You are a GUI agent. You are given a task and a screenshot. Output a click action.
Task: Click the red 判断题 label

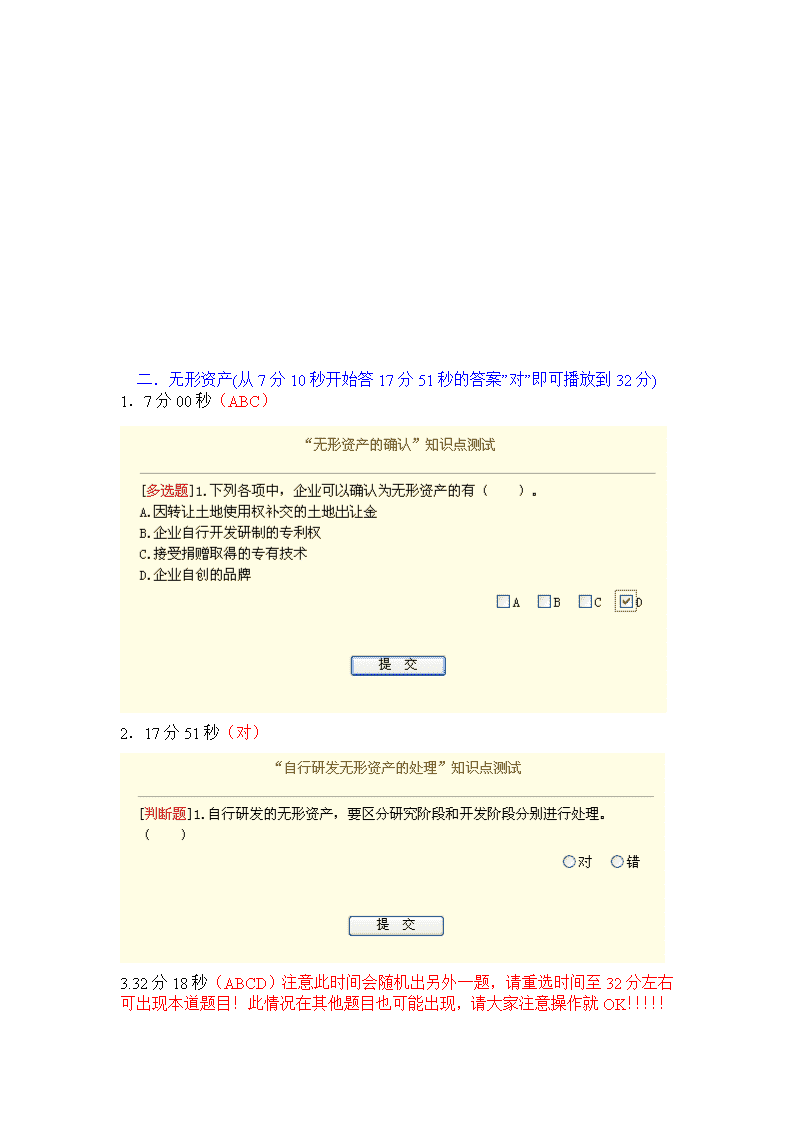tap(165, 814)
